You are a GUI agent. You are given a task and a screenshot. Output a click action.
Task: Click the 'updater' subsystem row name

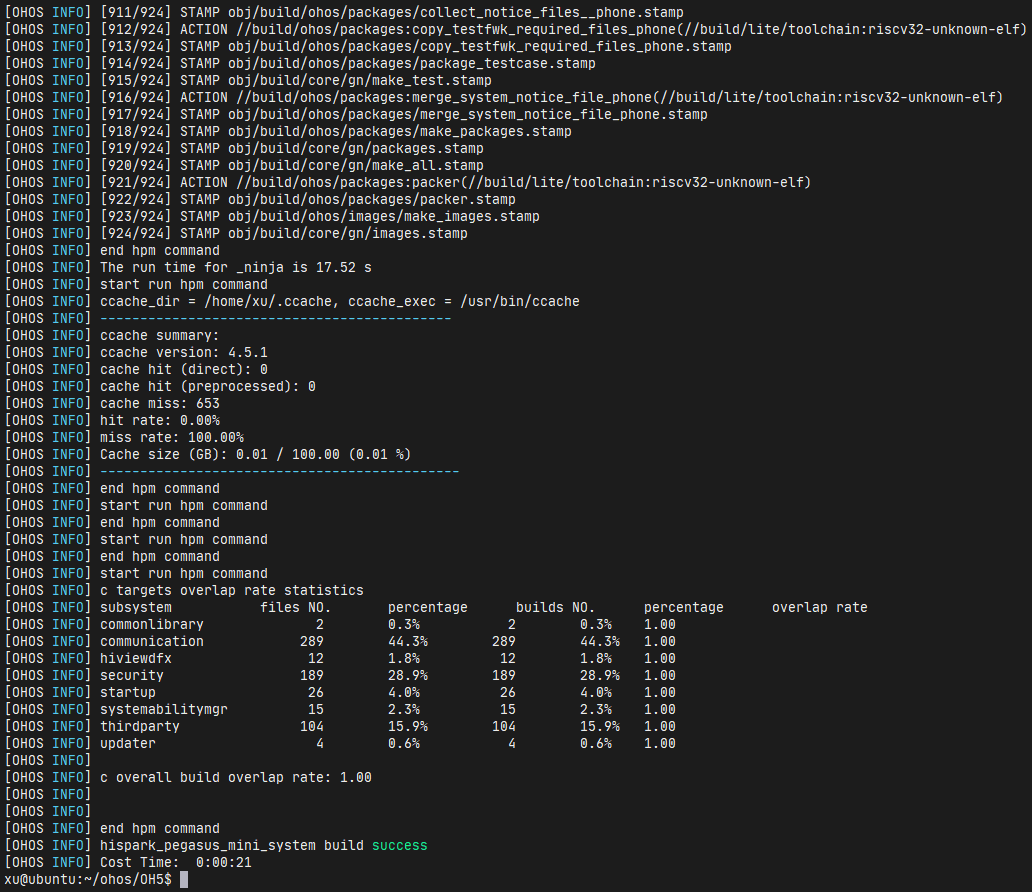pos(128,743)
